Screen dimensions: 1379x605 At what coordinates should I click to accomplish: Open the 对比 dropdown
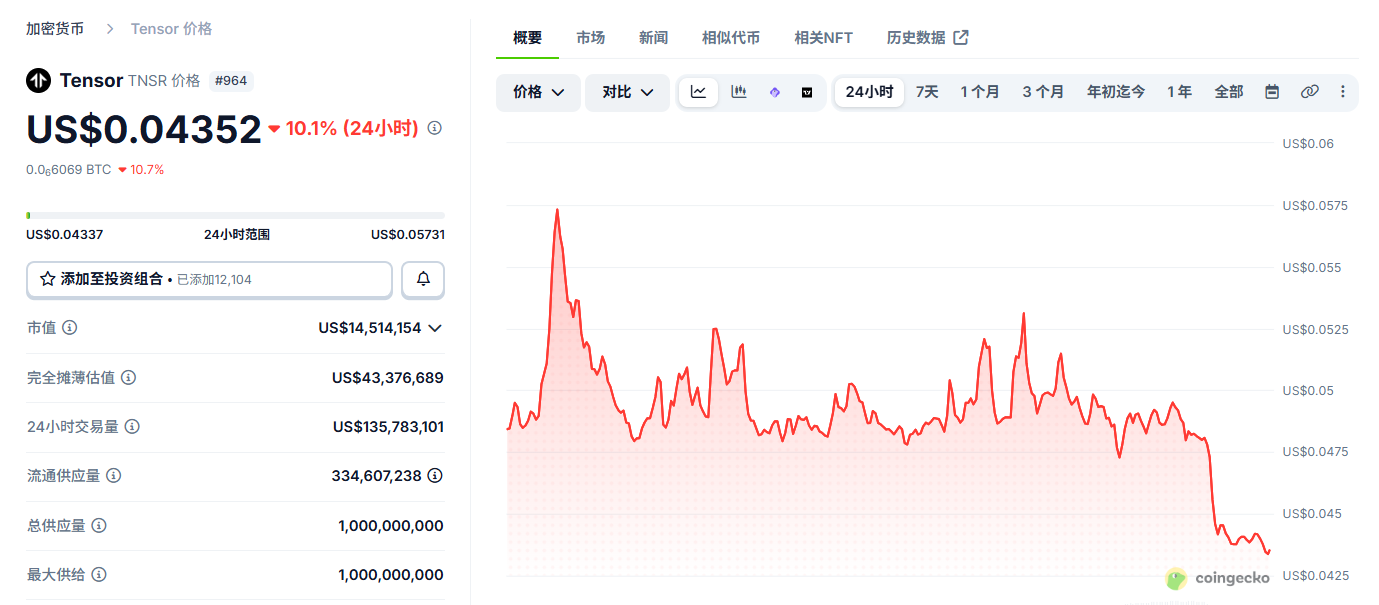[627, 92]
